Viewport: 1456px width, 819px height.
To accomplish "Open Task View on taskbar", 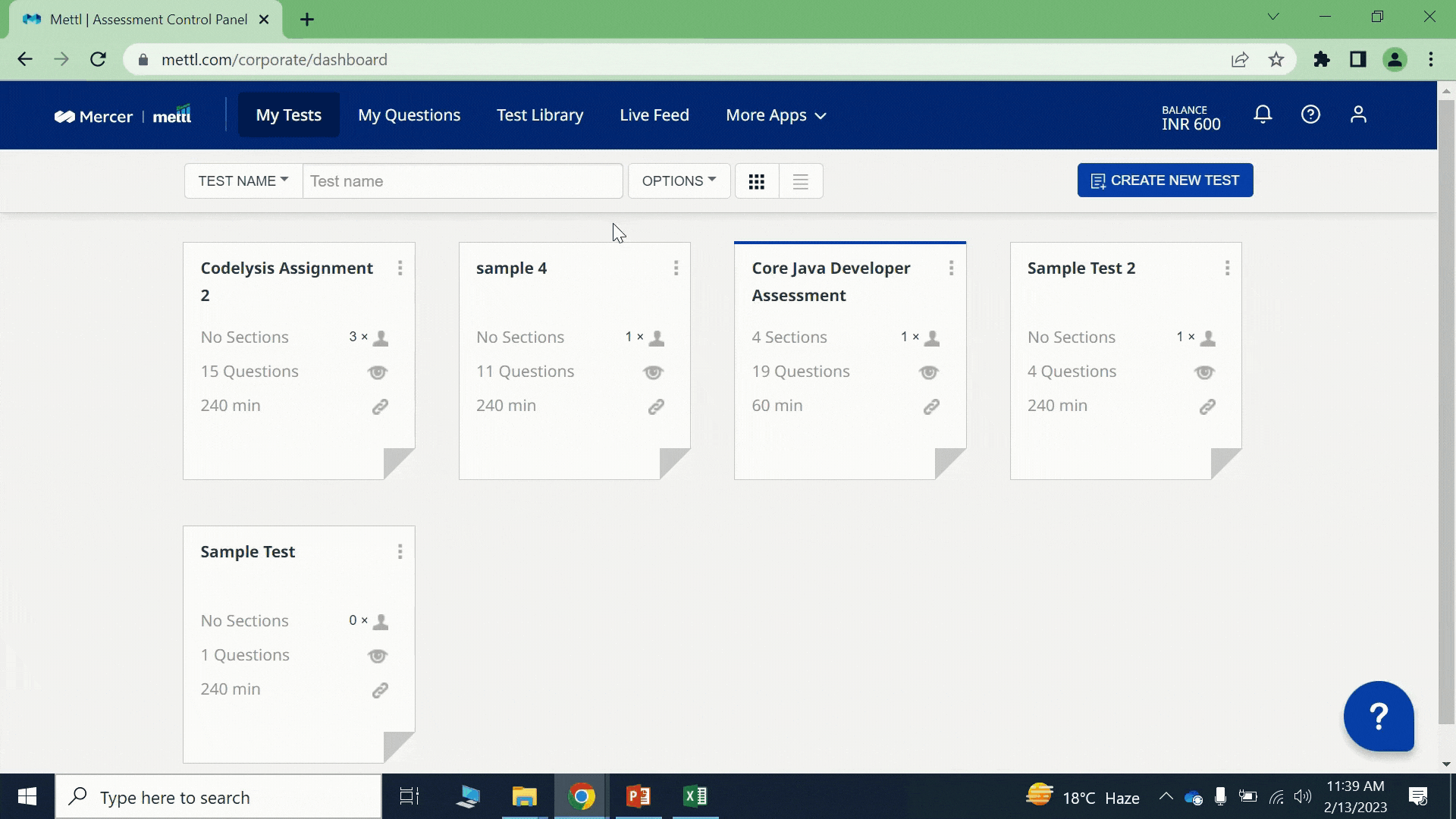I will click(x=409, y=796).
